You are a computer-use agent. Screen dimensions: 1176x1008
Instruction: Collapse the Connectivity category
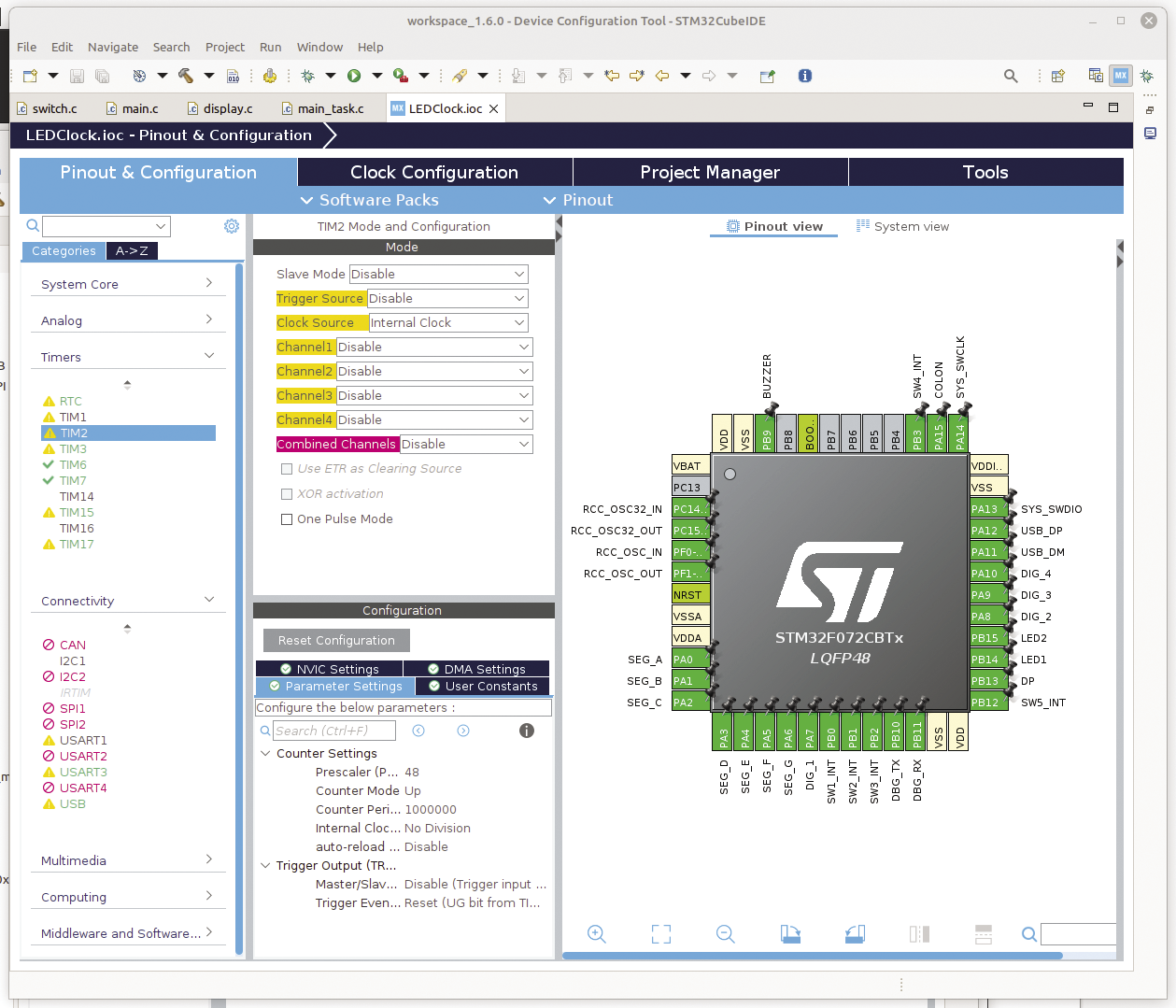pyautogui.click(x=127, y=601)
